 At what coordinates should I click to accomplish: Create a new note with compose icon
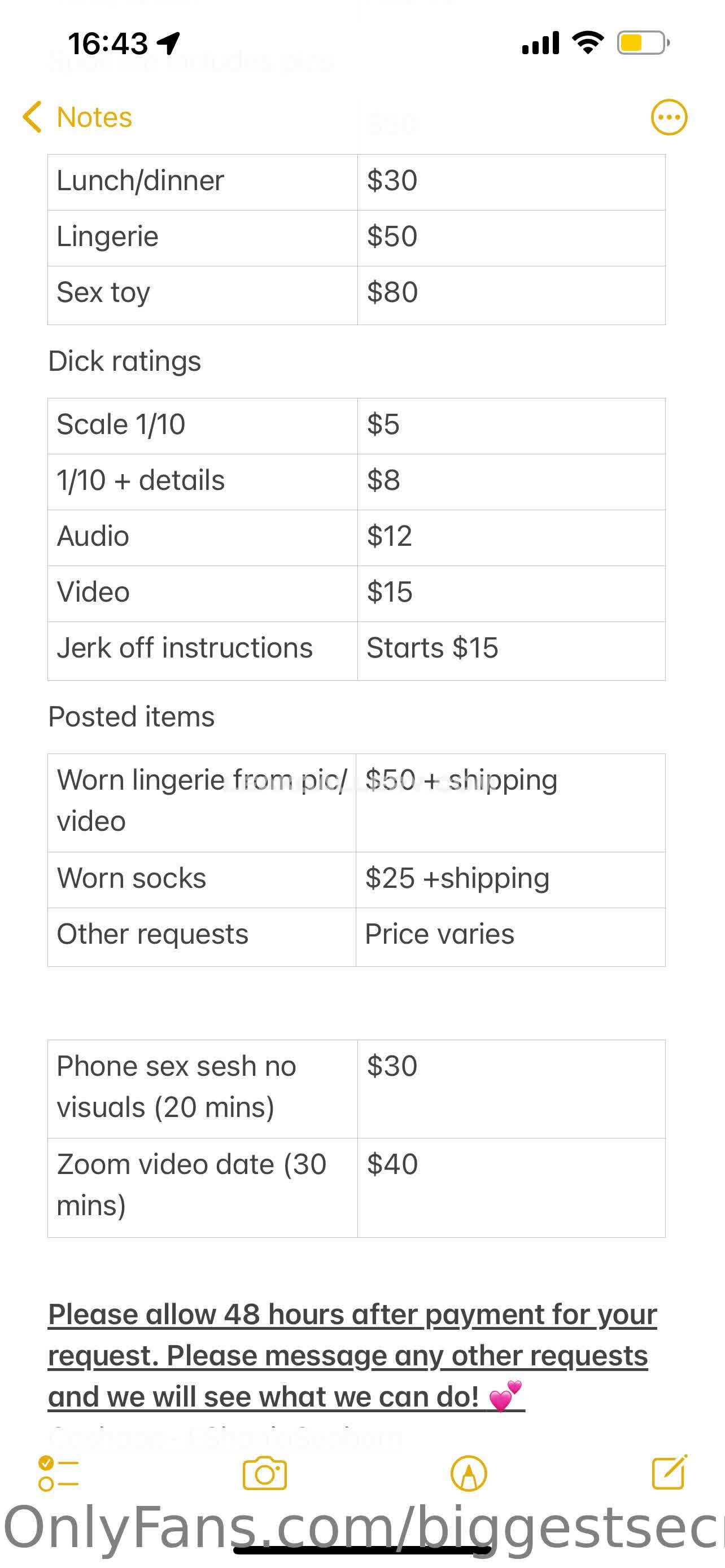[x=669, y=1473]
